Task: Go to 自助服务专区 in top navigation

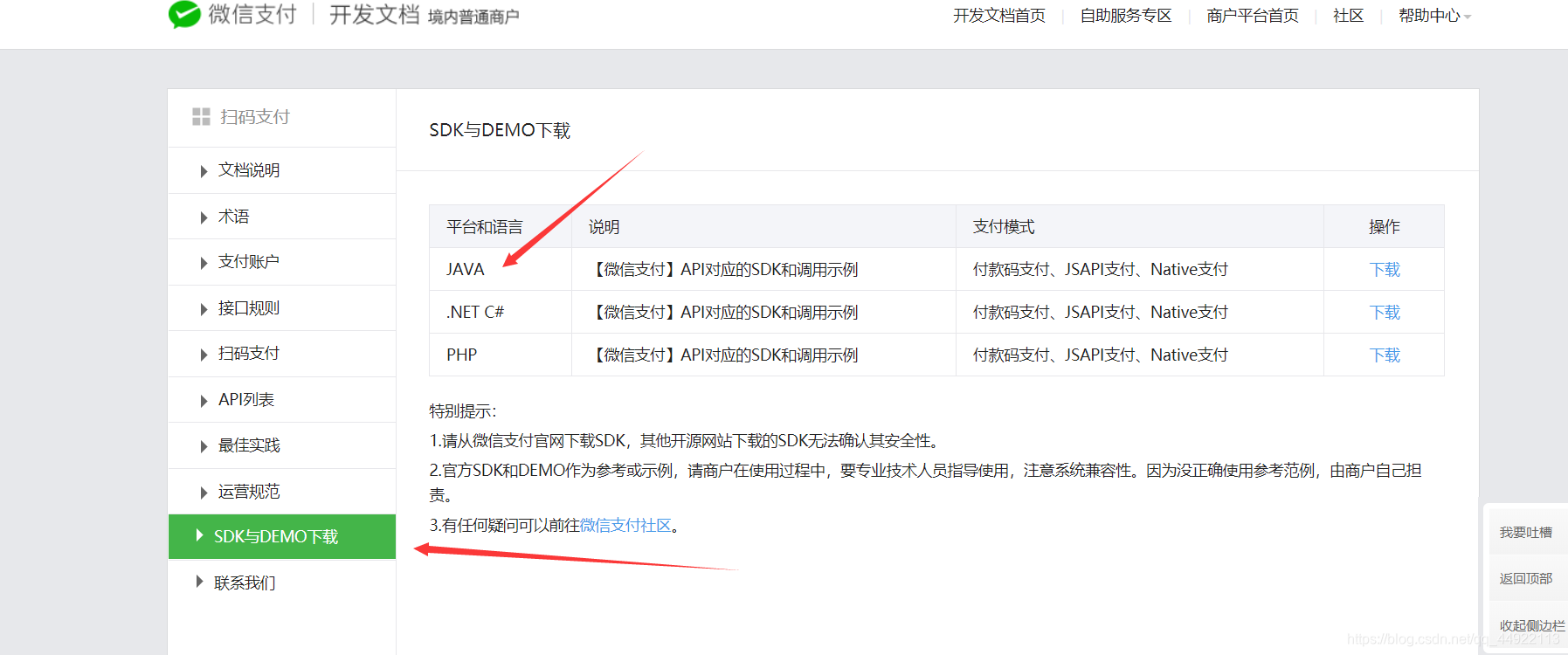Action: (x=1126, y=16)
